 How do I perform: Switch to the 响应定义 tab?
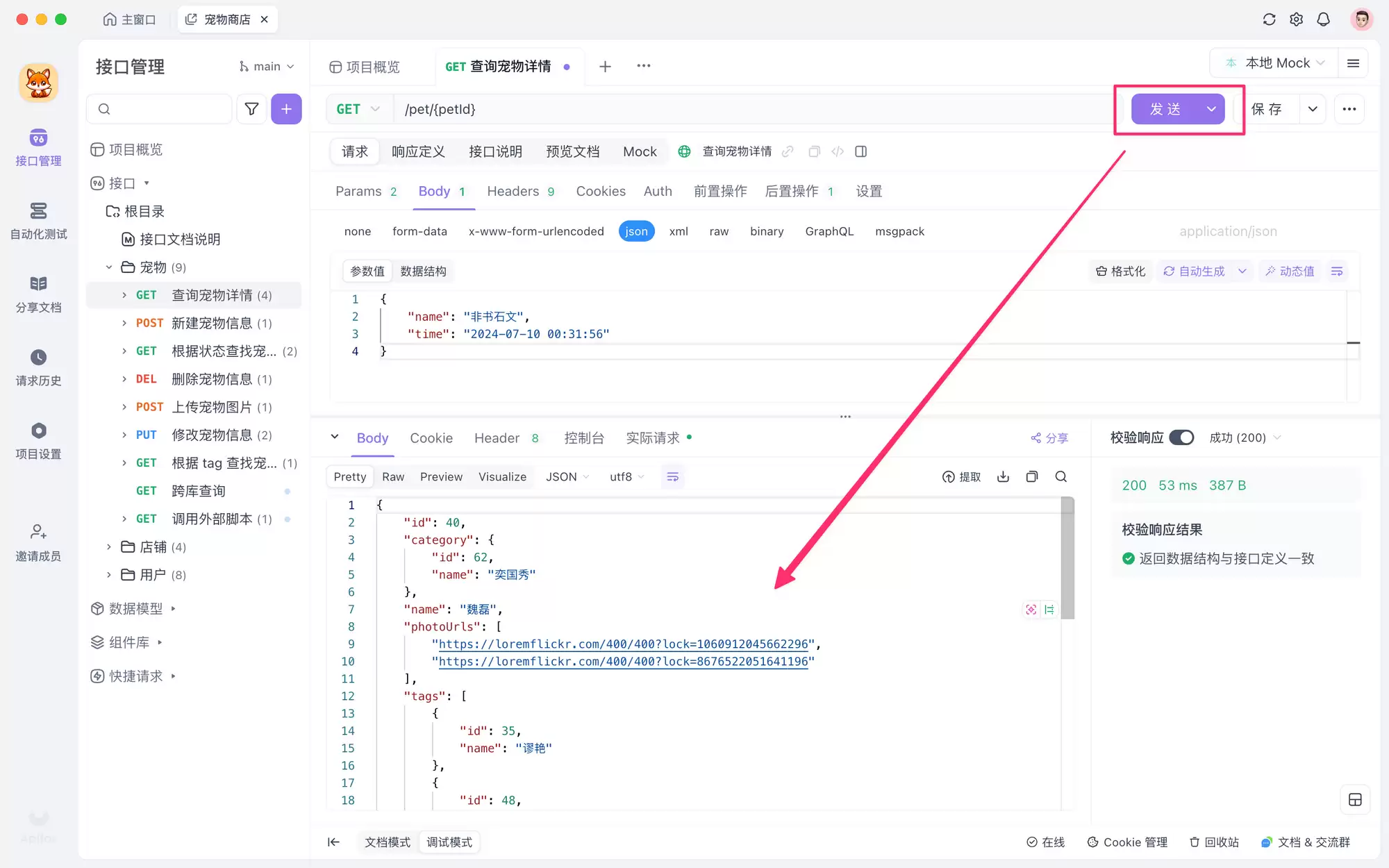pos(418,151)
